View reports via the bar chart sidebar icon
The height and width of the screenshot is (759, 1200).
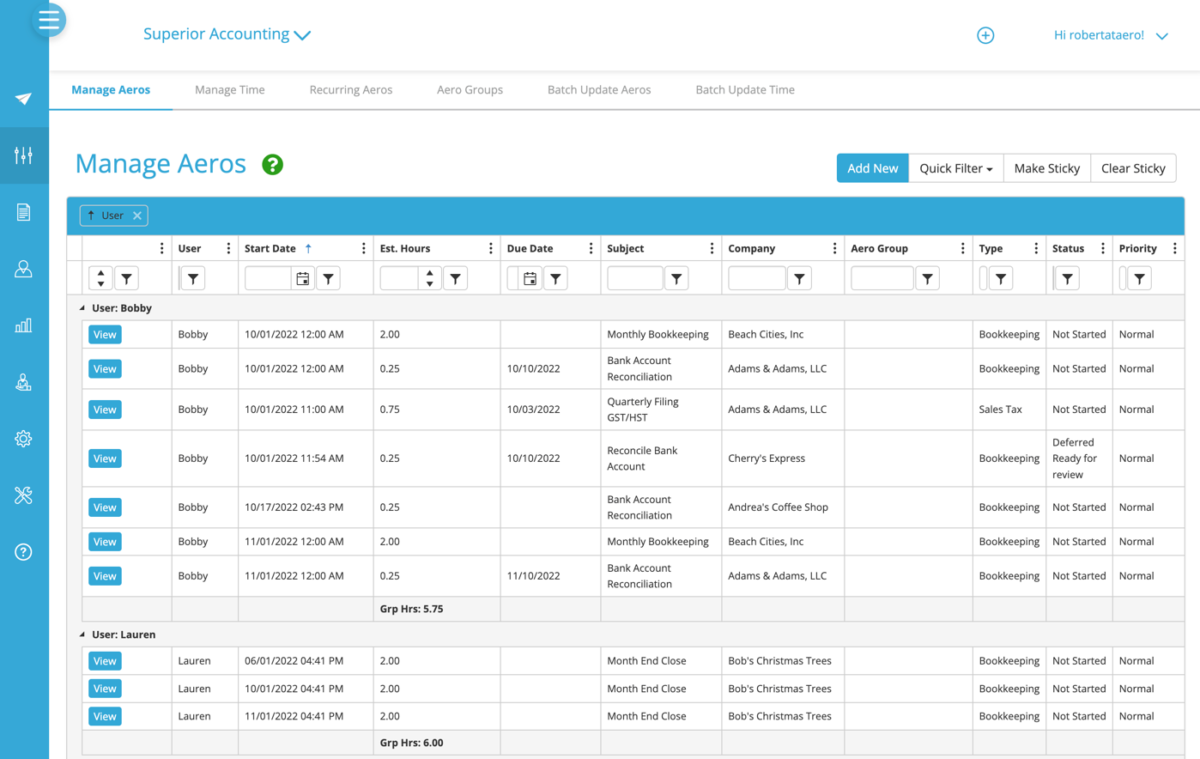point(23,325)
